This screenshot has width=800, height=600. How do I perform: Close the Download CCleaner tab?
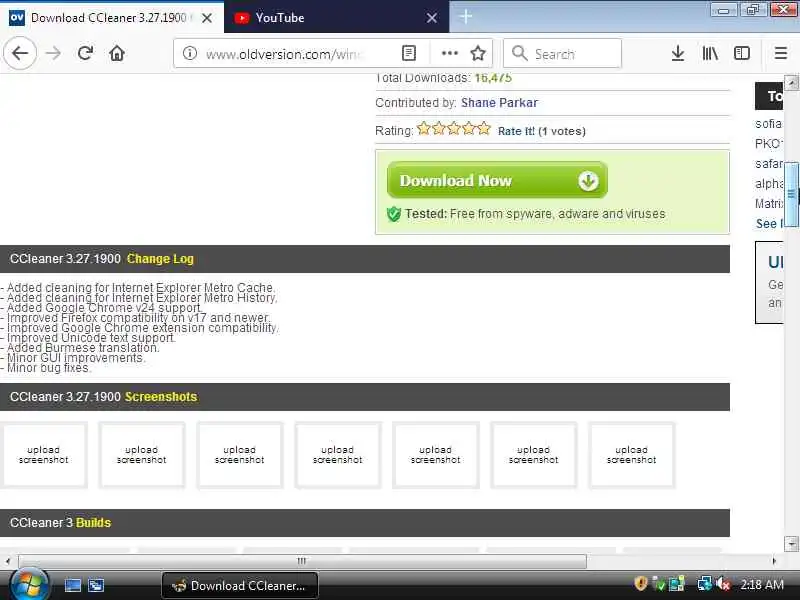point(207,18)
